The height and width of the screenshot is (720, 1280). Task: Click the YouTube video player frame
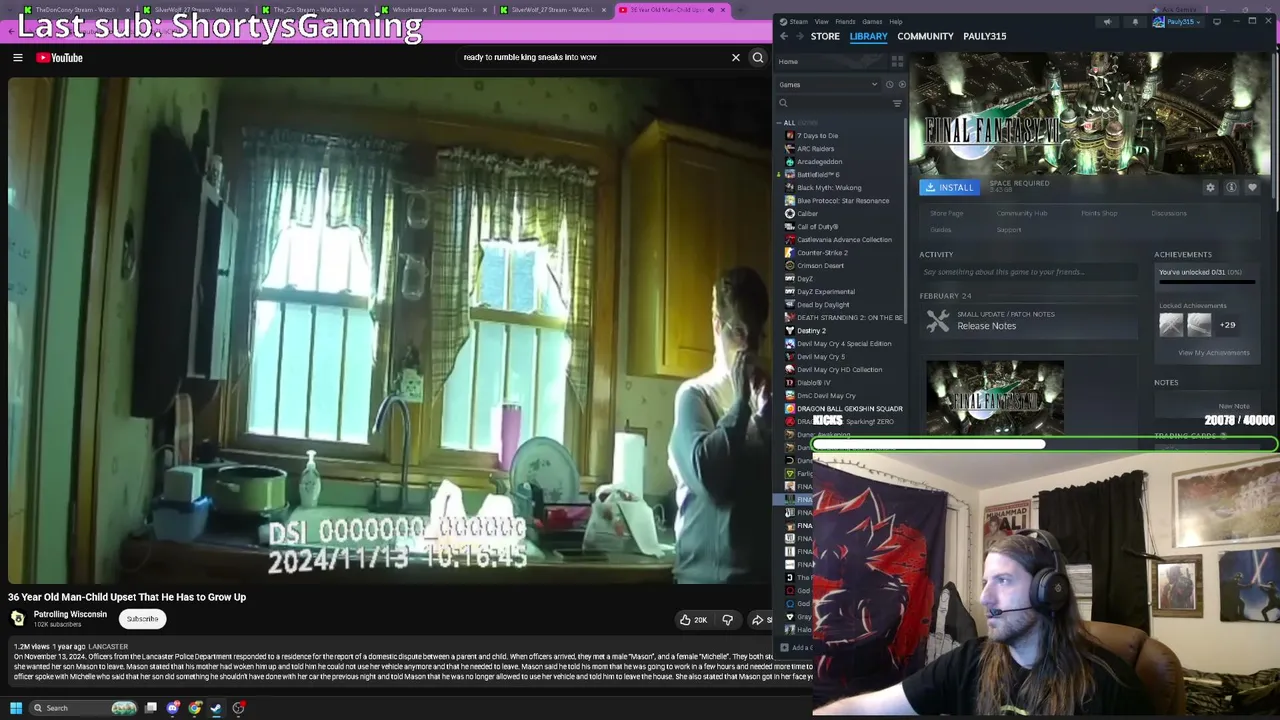pyautogui.click(x=388, y=331)
